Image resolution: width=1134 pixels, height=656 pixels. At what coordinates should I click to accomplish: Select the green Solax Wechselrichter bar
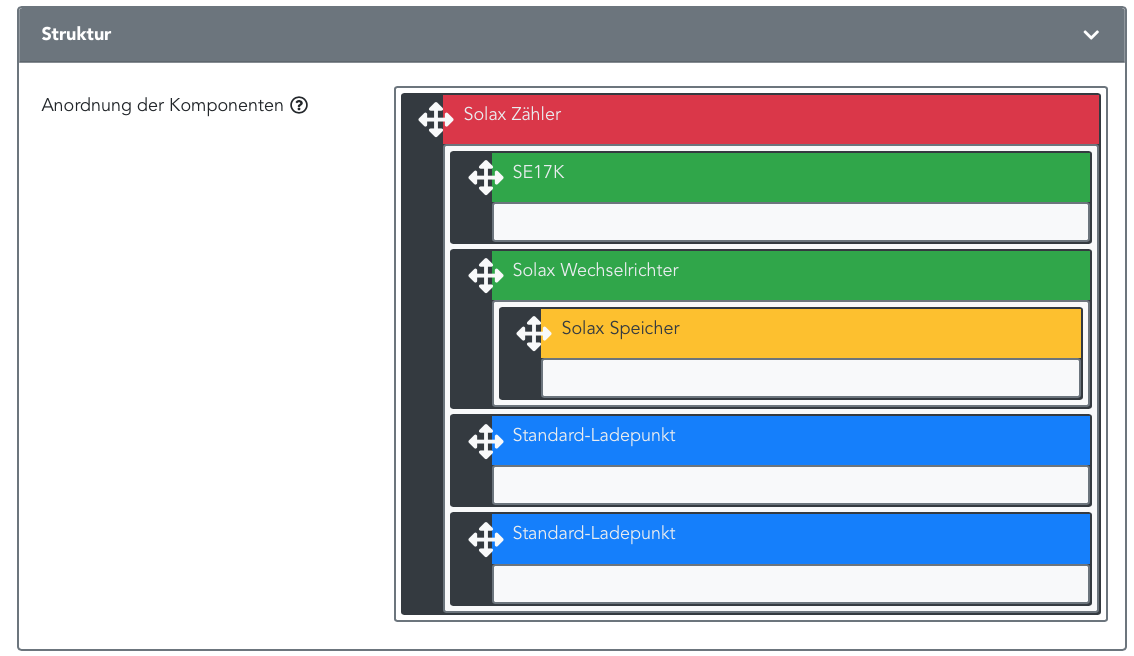coord(791,276)
